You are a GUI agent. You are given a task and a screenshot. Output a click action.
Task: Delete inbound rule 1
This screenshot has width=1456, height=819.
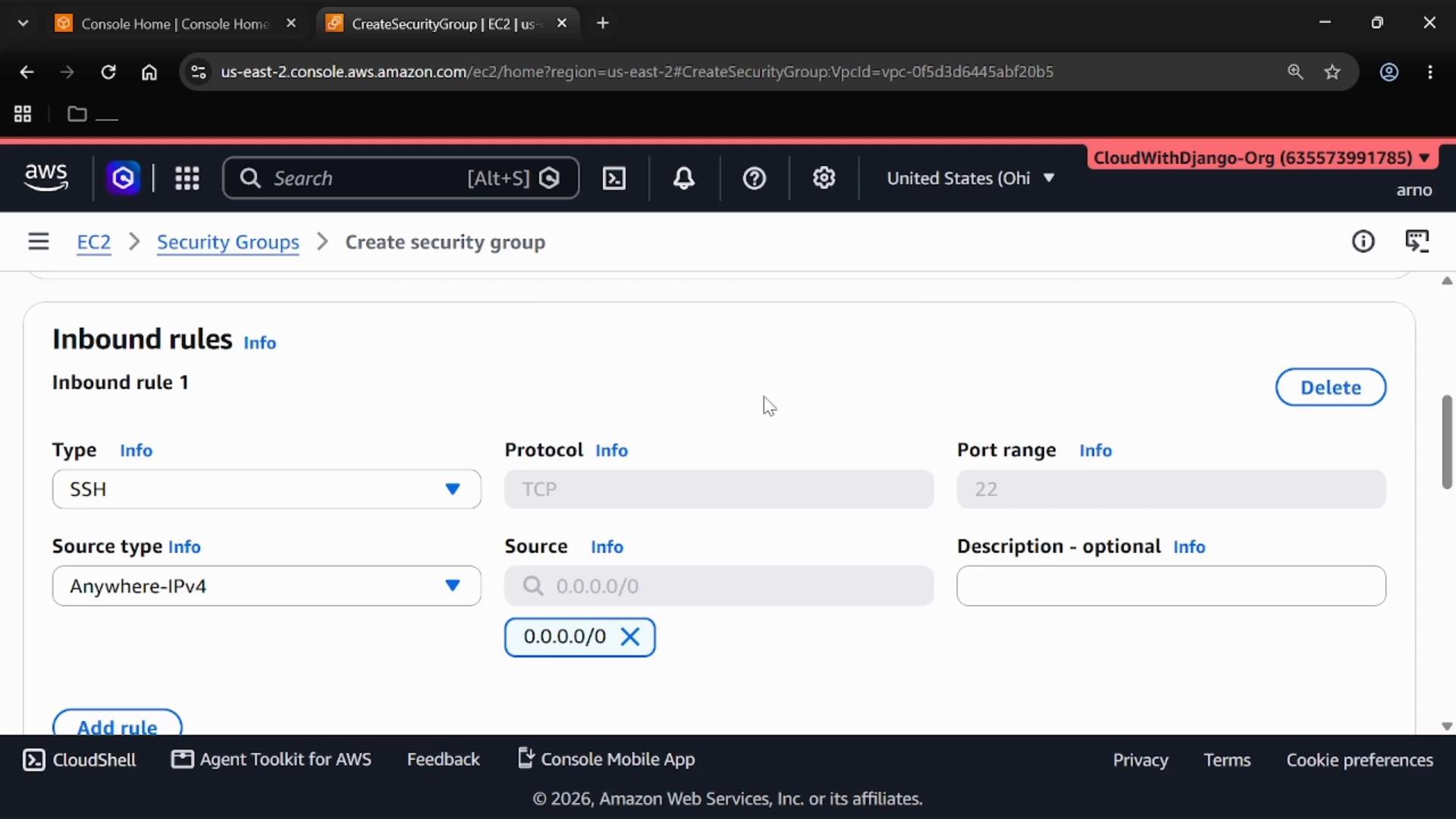pyautogui.click(x=1330, y=388)
